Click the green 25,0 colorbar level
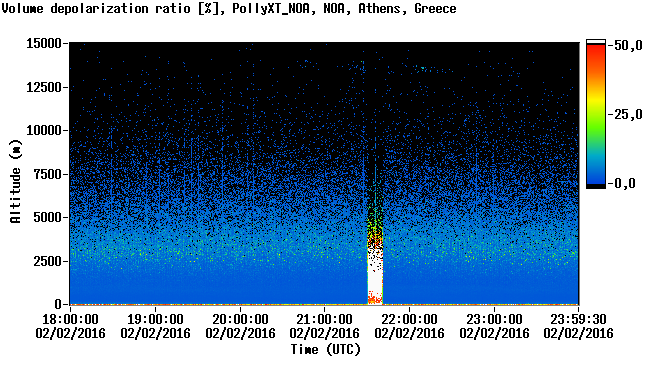The width and height of the screenshot is (665, 389). tap(596, 114)
